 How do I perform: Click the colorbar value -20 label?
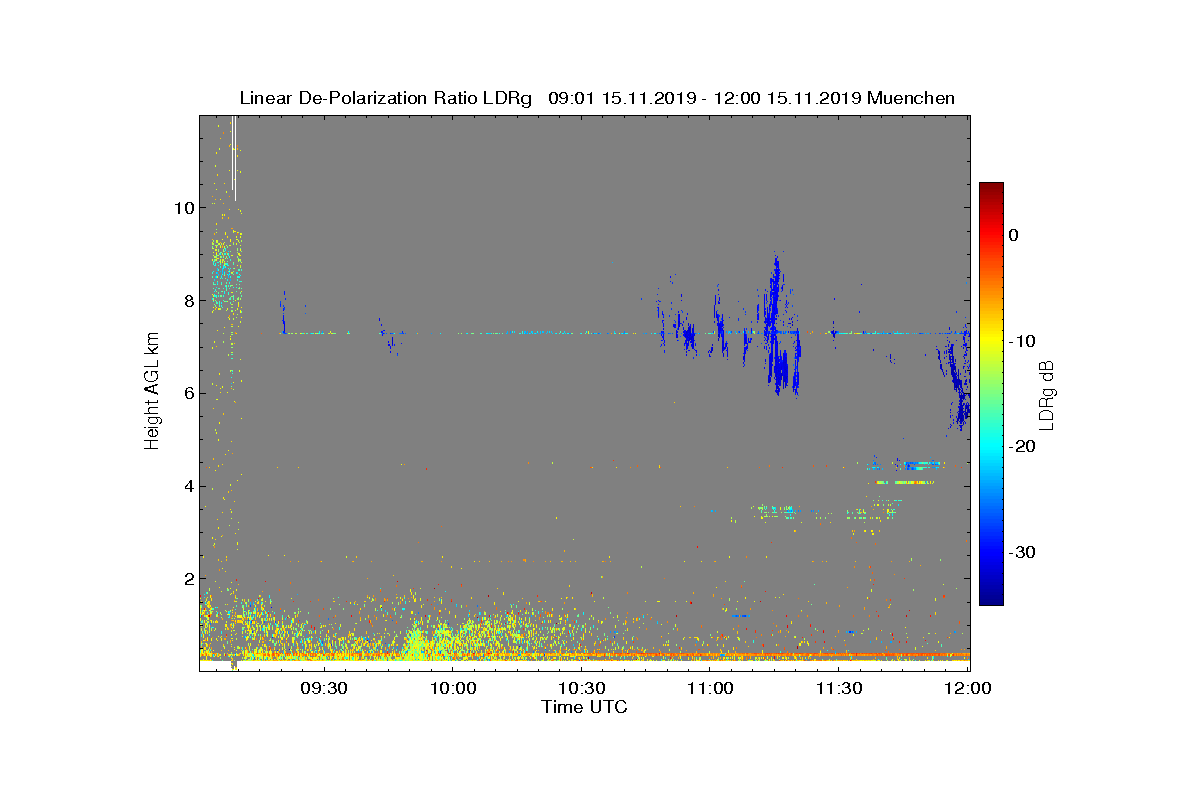pyautogui.click(x=1022, y=446)
